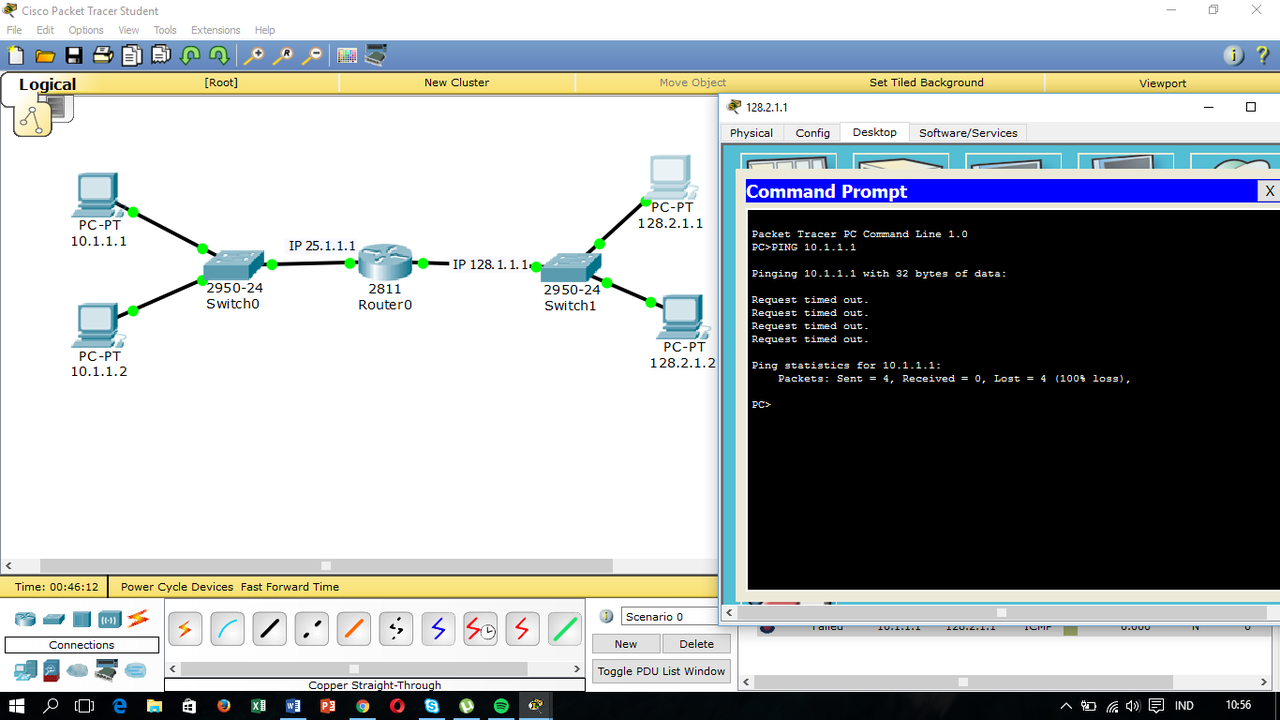Open the Tools menu
Viewport: 1280px width, 720px height.
pyautogui.click(x=165, y=30)
